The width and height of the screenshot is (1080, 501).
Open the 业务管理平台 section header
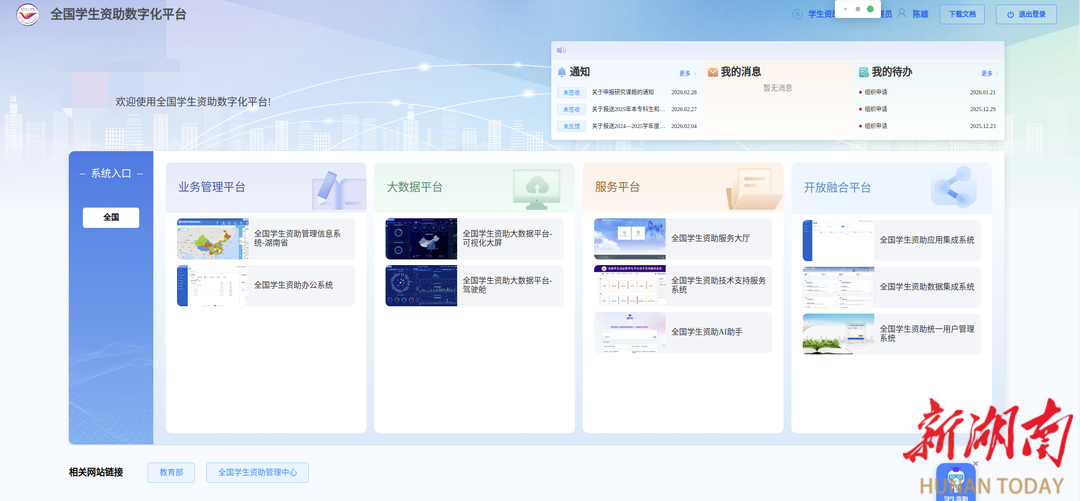tap(212, 187)
